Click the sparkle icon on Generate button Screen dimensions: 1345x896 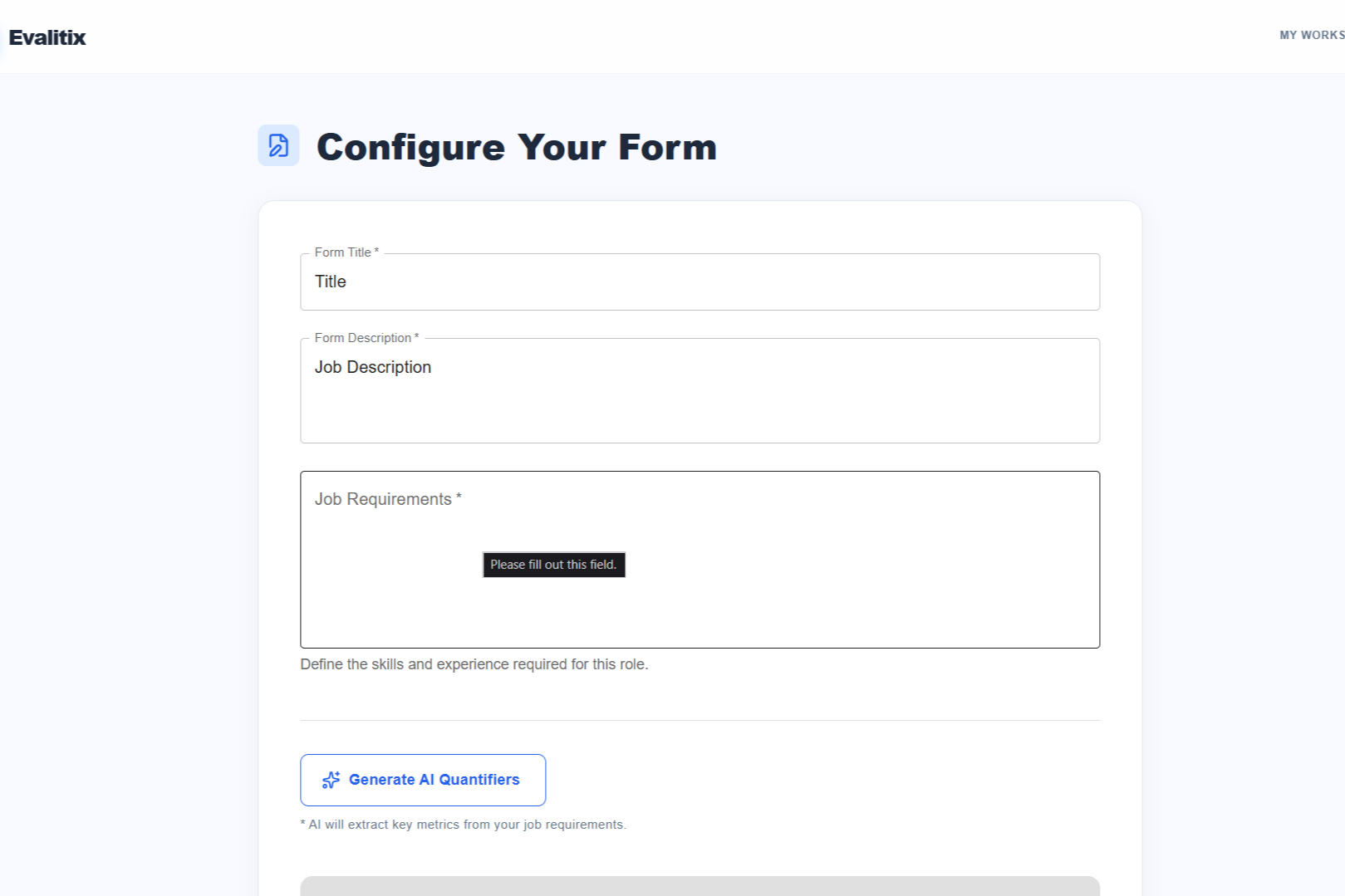[331, 780]
